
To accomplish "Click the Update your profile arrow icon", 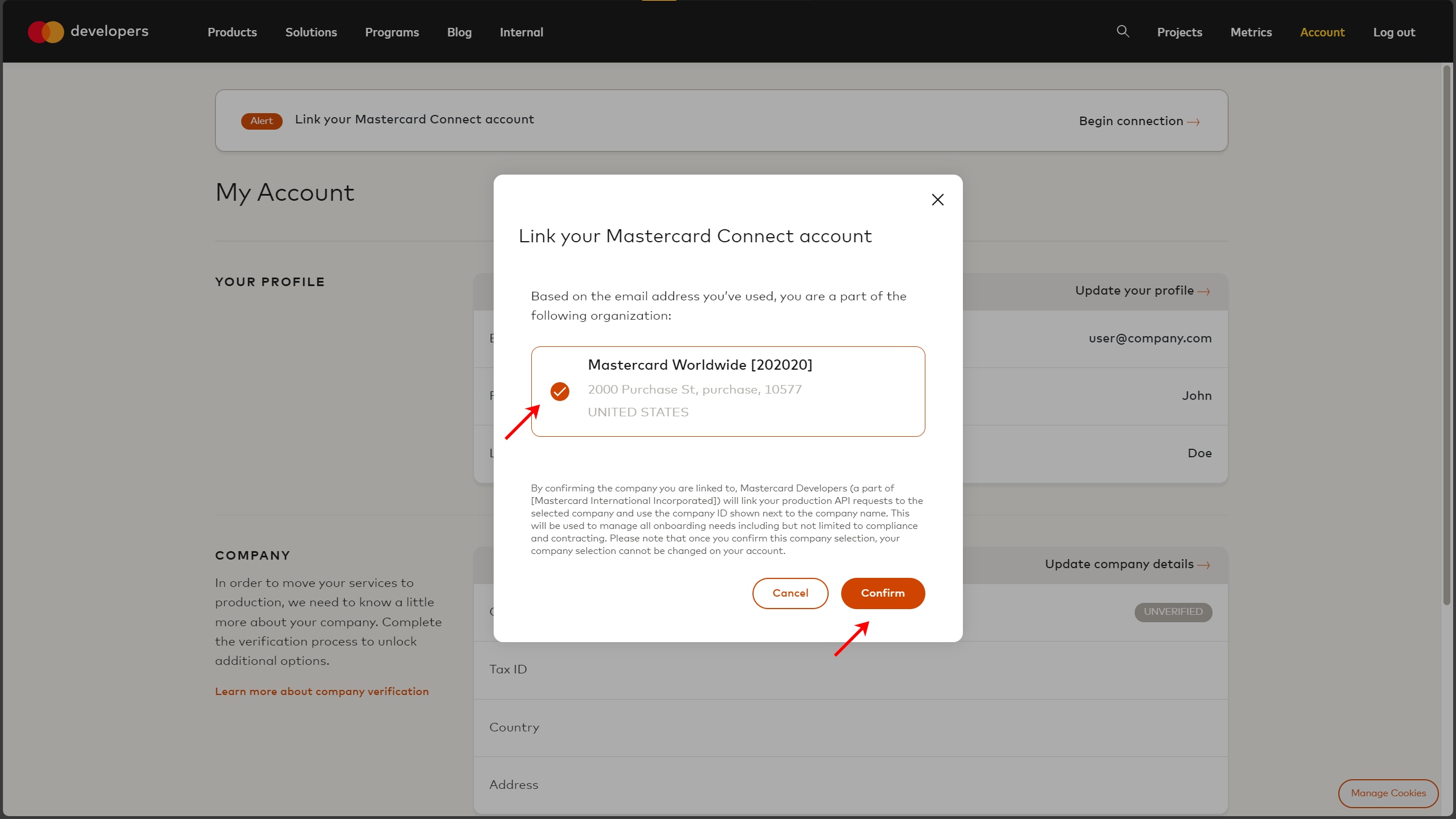I will (x=1204, y=291).
